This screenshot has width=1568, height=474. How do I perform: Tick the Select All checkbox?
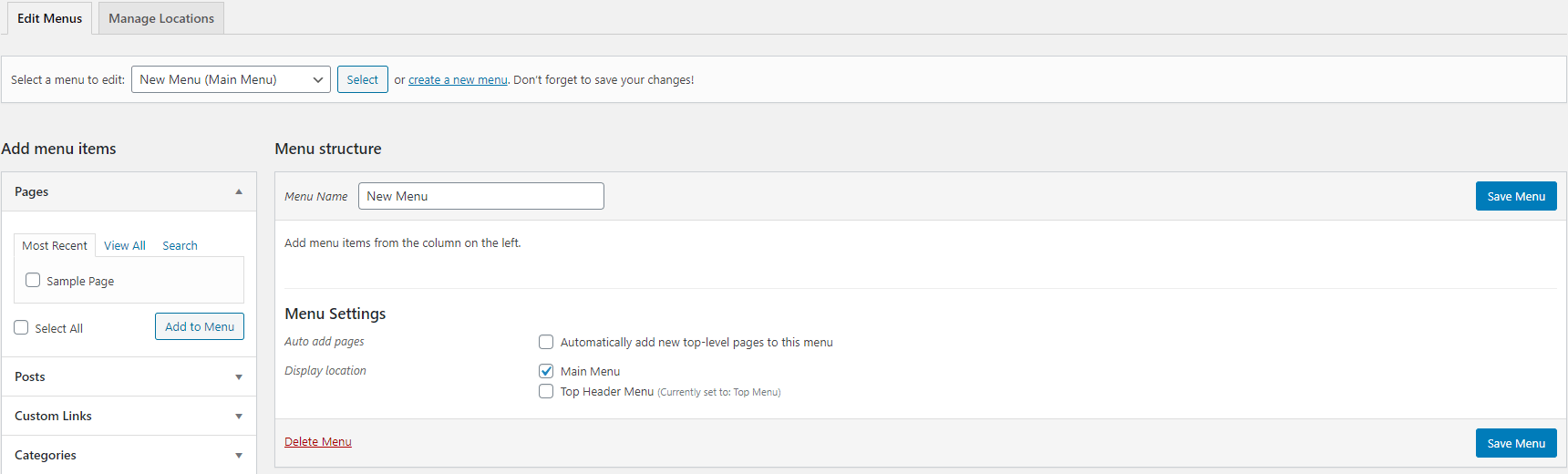21,327
